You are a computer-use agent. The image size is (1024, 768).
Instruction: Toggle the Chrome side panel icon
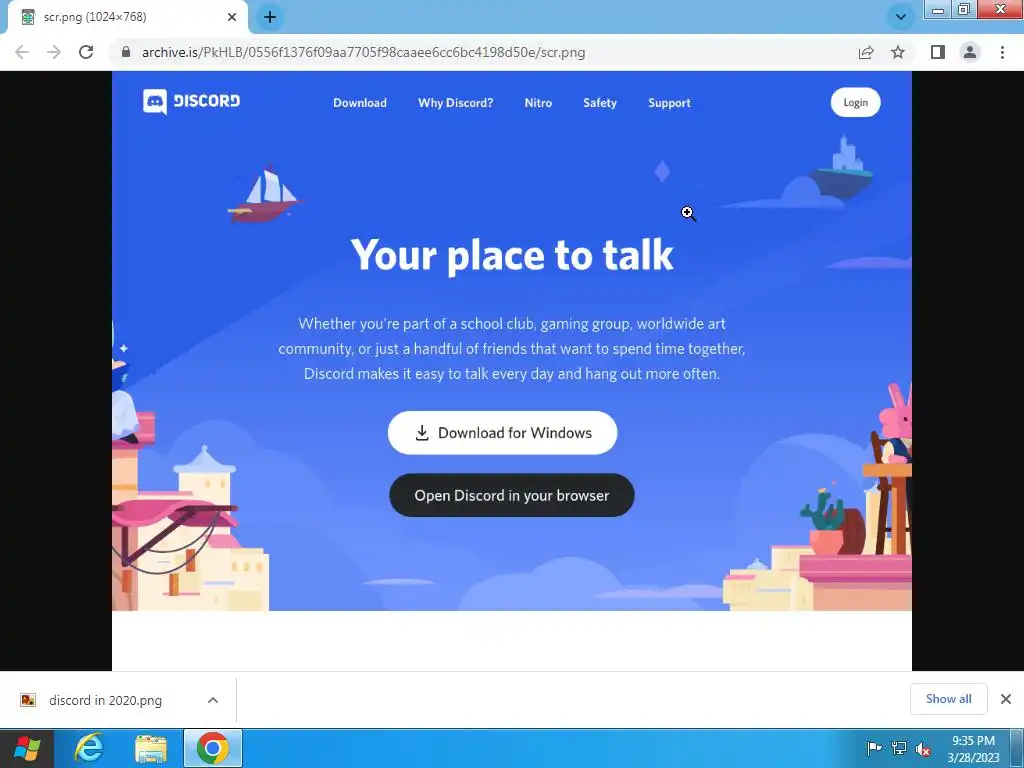938,52
